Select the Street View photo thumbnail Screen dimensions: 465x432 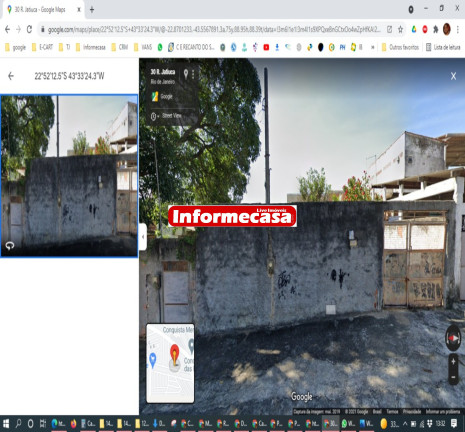tap(69, 176)
